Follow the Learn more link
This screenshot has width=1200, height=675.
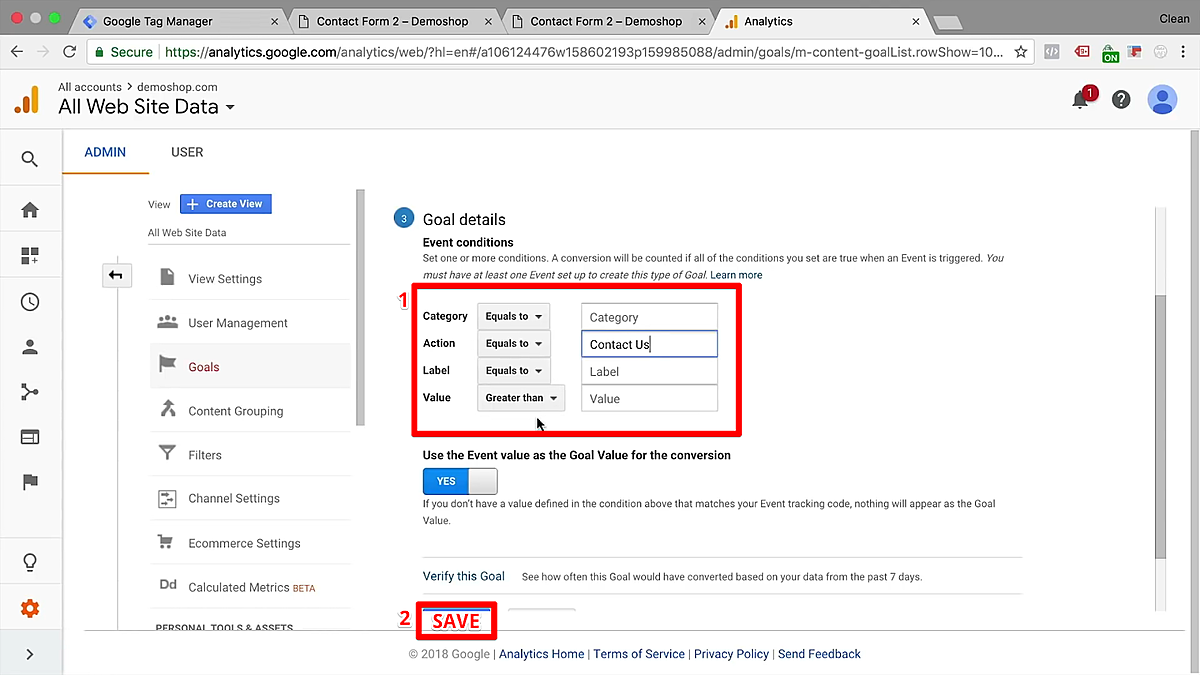[x=736, y=275]
